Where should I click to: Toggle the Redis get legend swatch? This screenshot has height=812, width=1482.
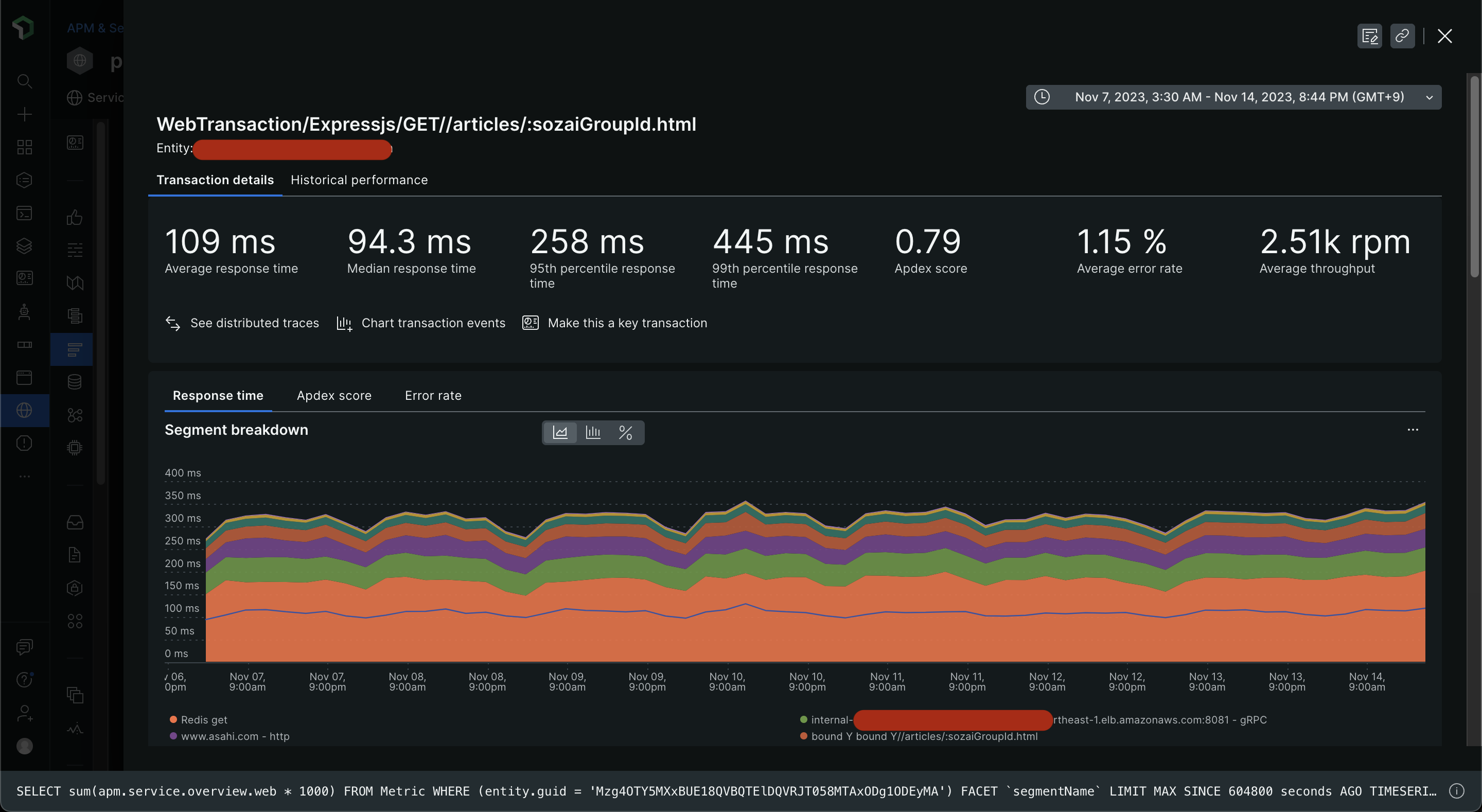click(173, 719)
